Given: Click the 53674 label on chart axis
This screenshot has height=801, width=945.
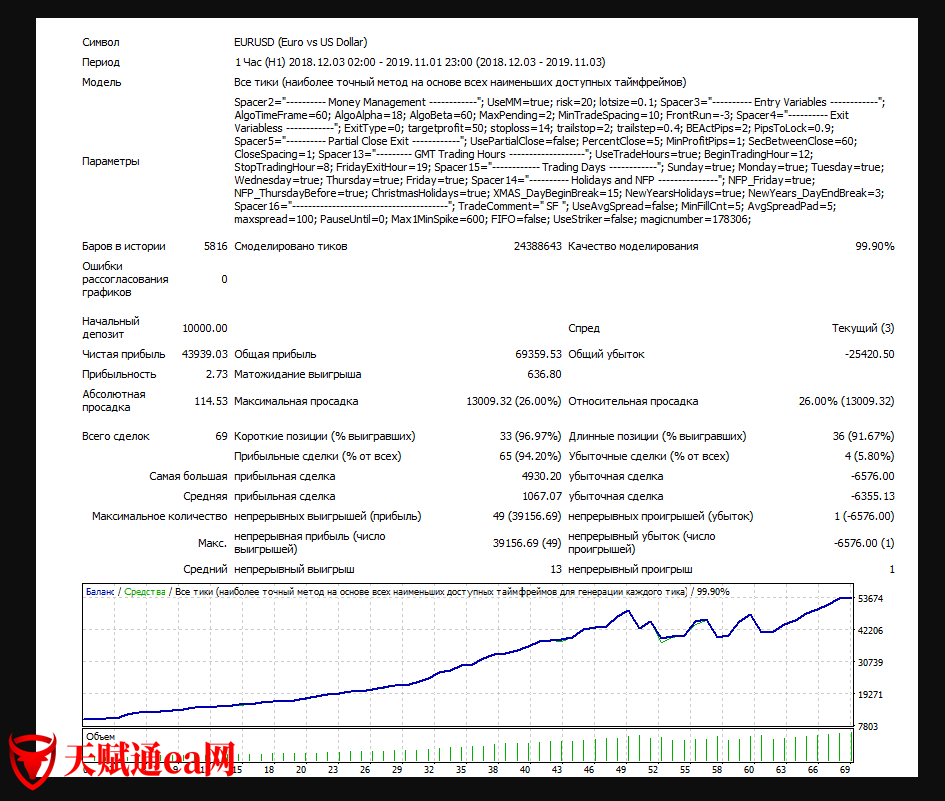Looking at the screenshot, I should pyautogui.click(x=869, y=599).
